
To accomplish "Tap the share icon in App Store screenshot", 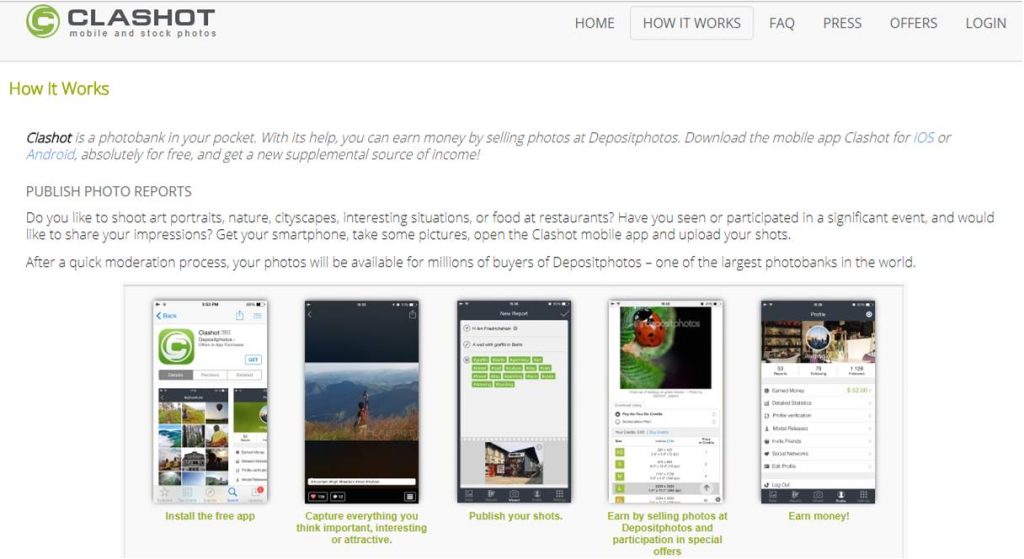I will coord(239,315).
